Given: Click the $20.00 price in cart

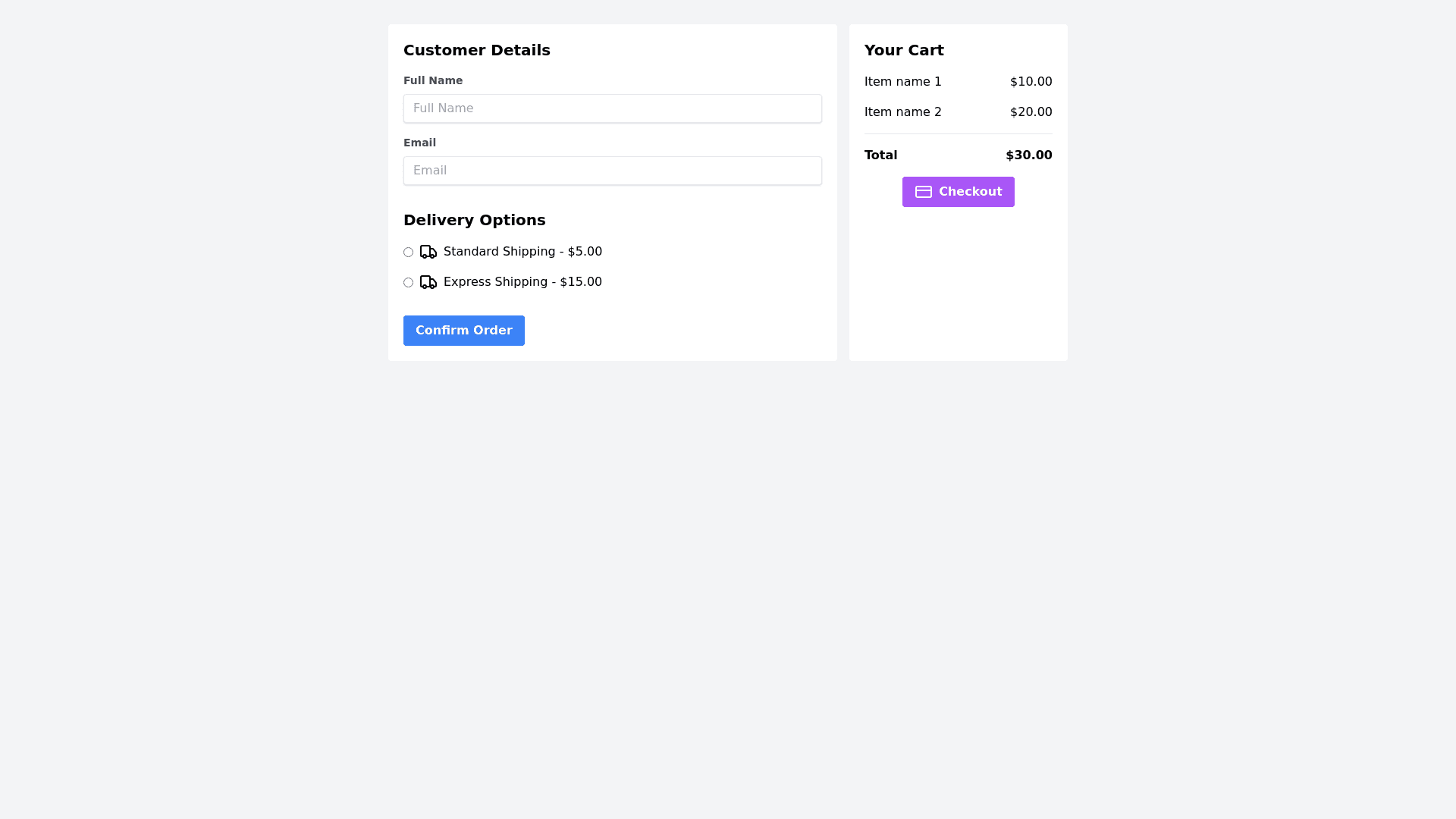Looking at the screenshot, I should tap(1031, 112).
